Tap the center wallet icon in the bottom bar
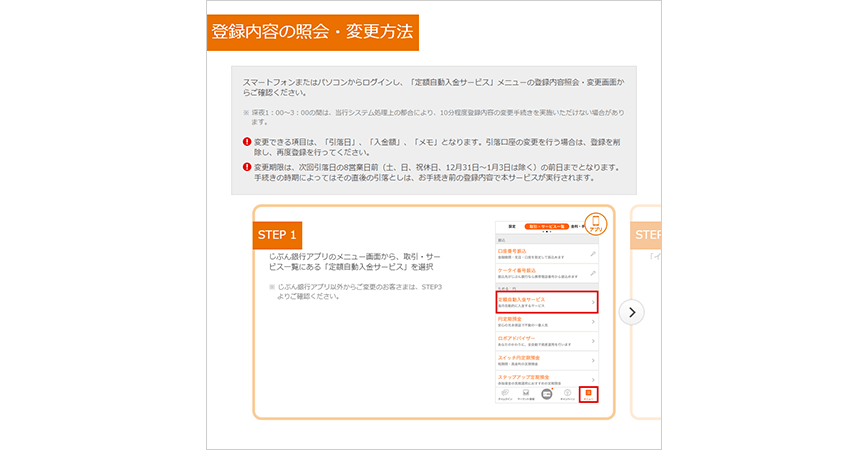The image size is (868, 450). tap(547, 394)
